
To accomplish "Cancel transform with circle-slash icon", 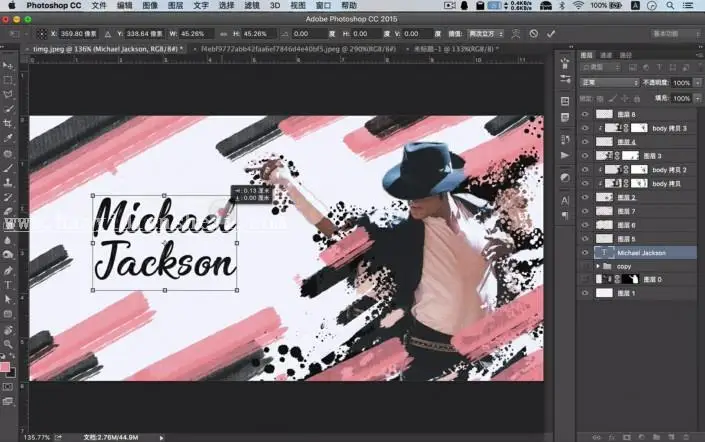I will tap(534, 34).
